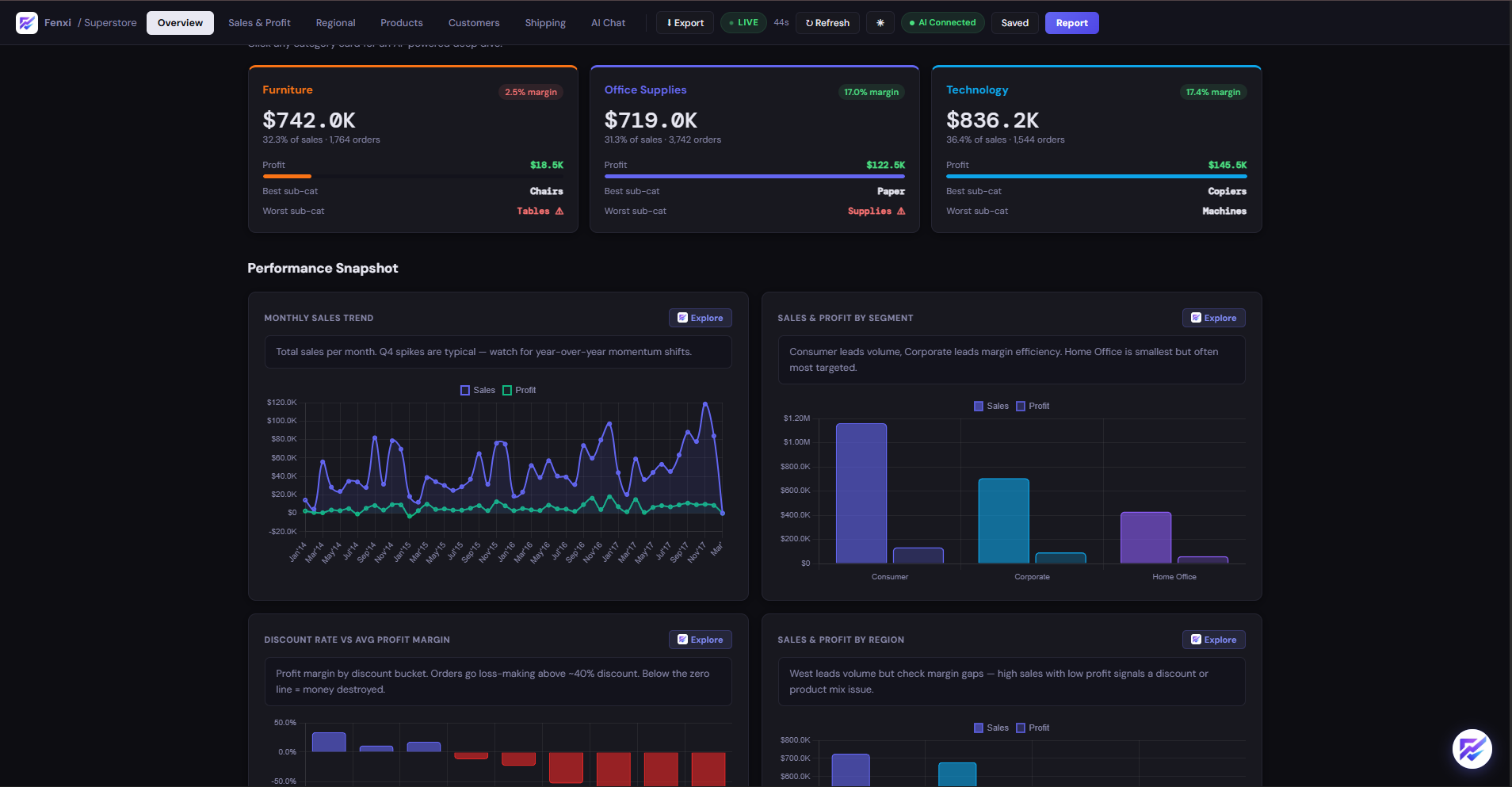
Task: Click the Fenxi logo icon in header
Action: tap(27, 23)
